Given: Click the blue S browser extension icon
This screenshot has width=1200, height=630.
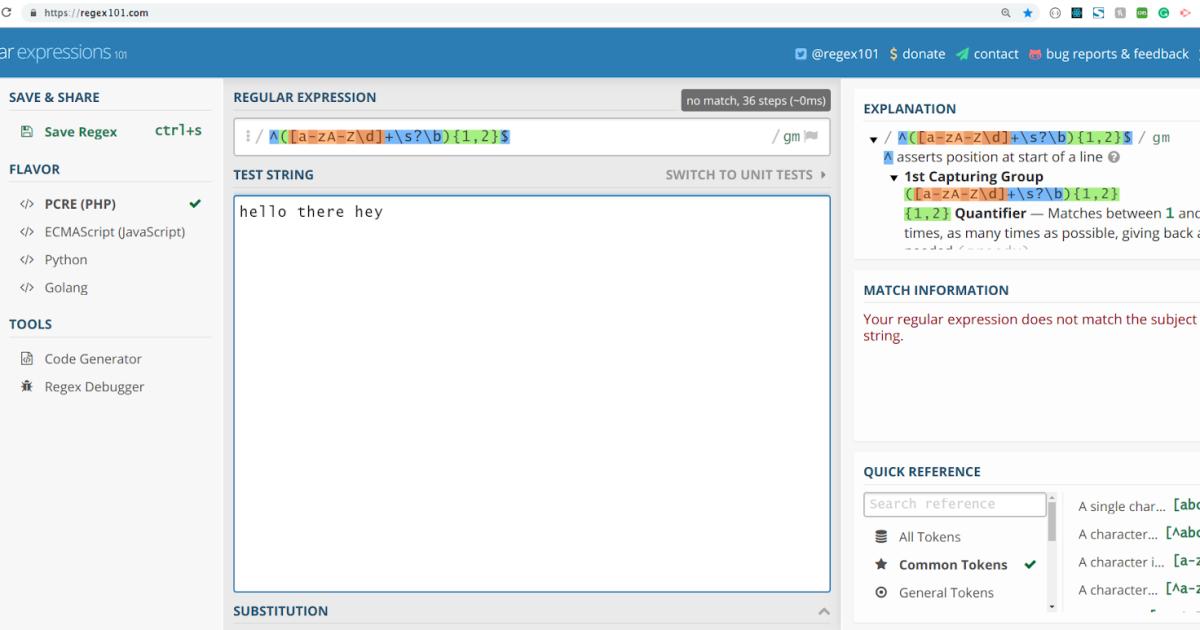Looking at the screenshot, I should [1099, 13].
